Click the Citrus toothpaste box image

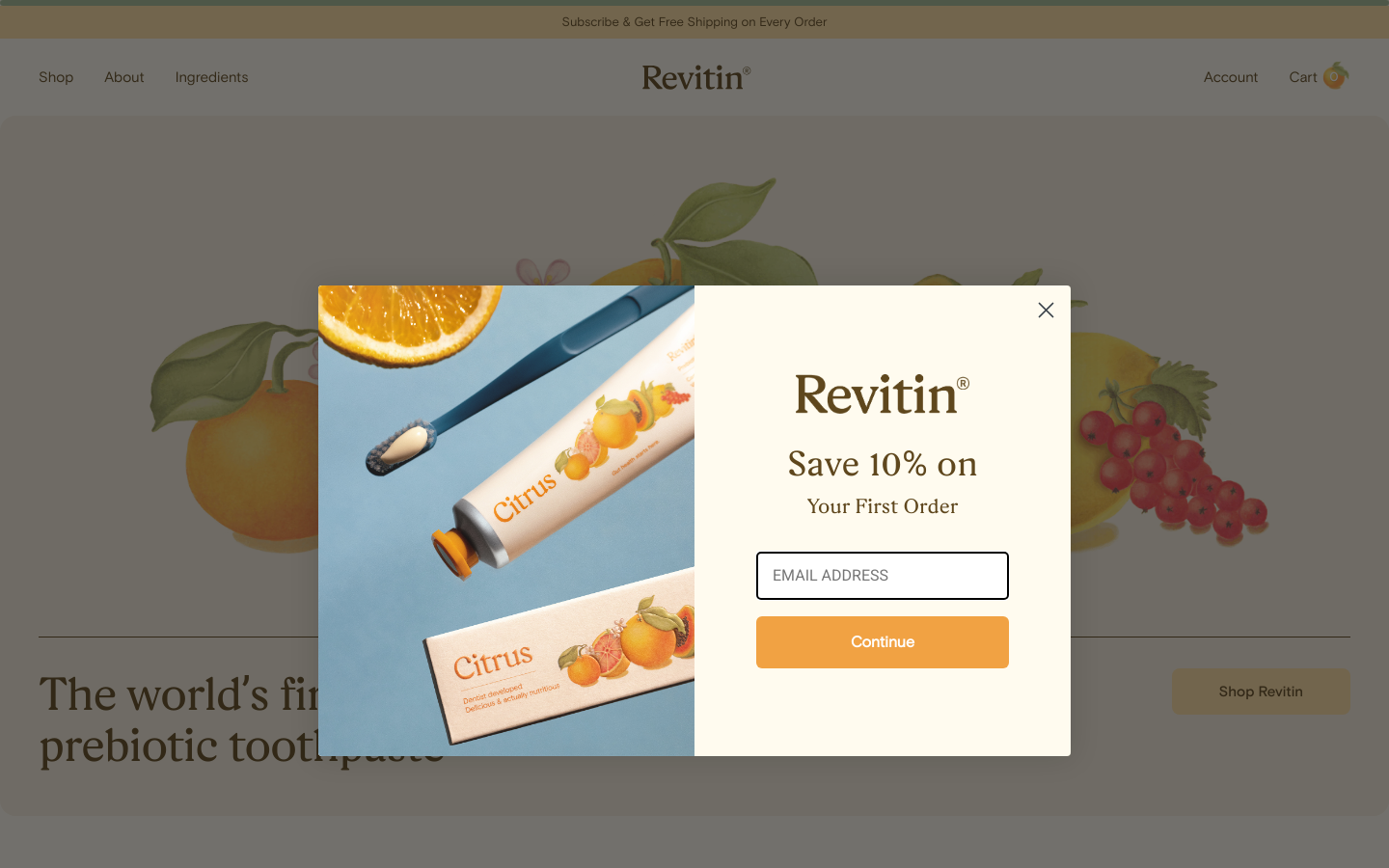(561, 656)
